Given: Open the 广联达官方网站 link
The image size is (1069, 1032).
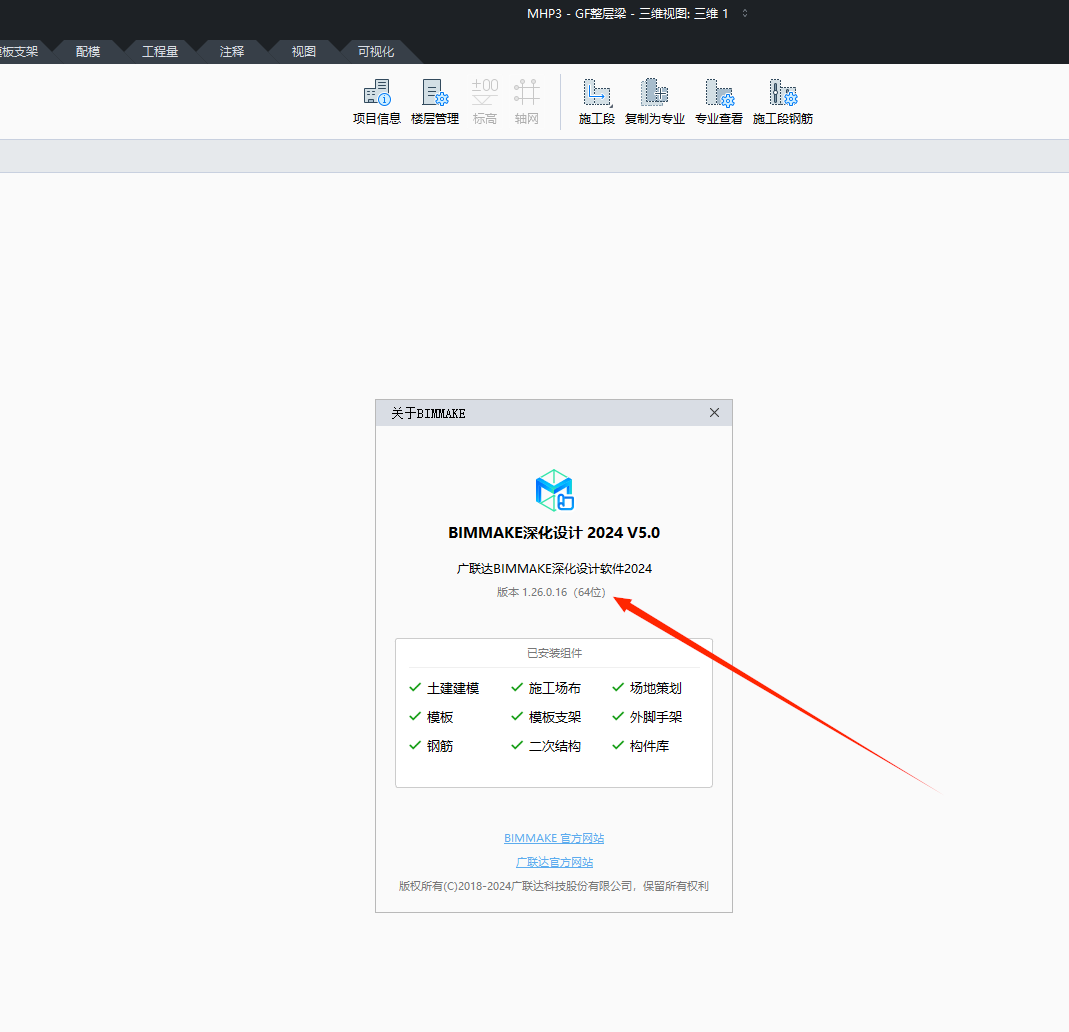Looking at the screenshot, I should point(554,862).
